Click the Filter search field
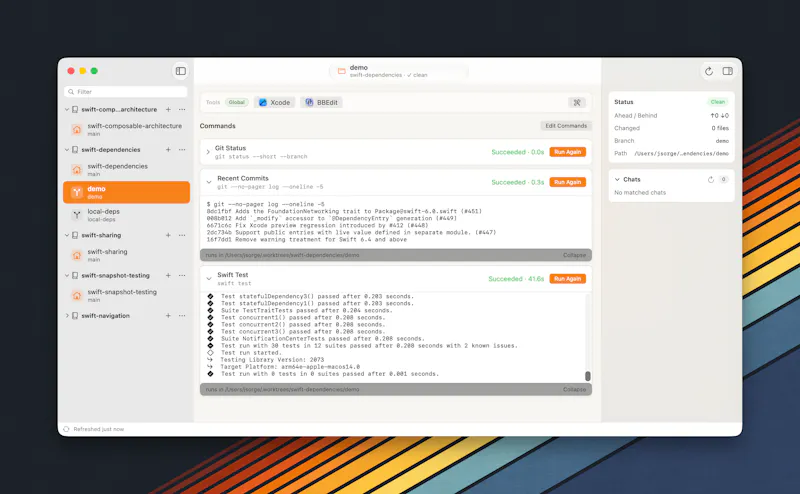 [x=126, y=92]
